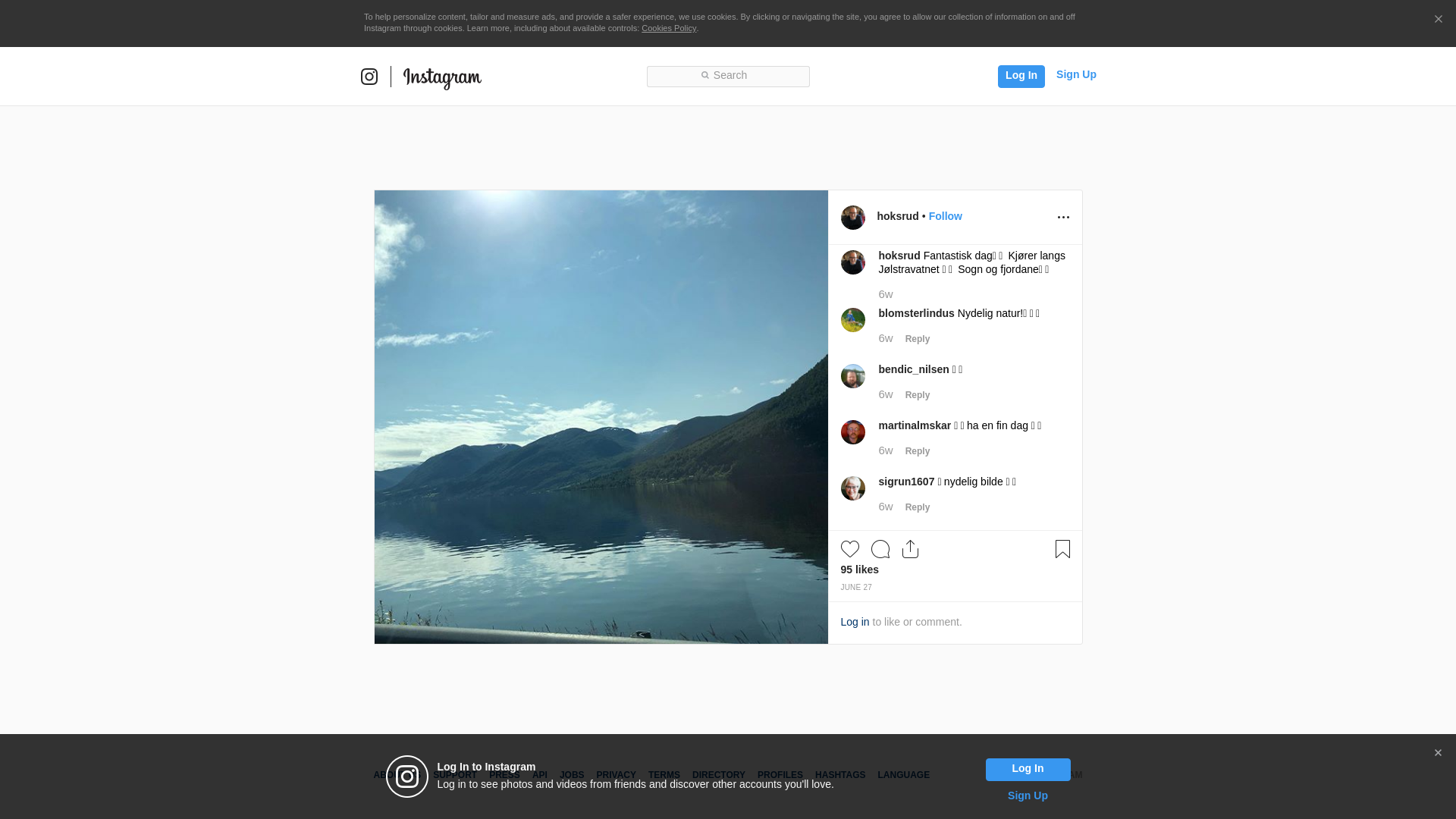This screenshot has height=819, width=1456.
Task: Click the share post icon
Action: click(x=910, y=549)
